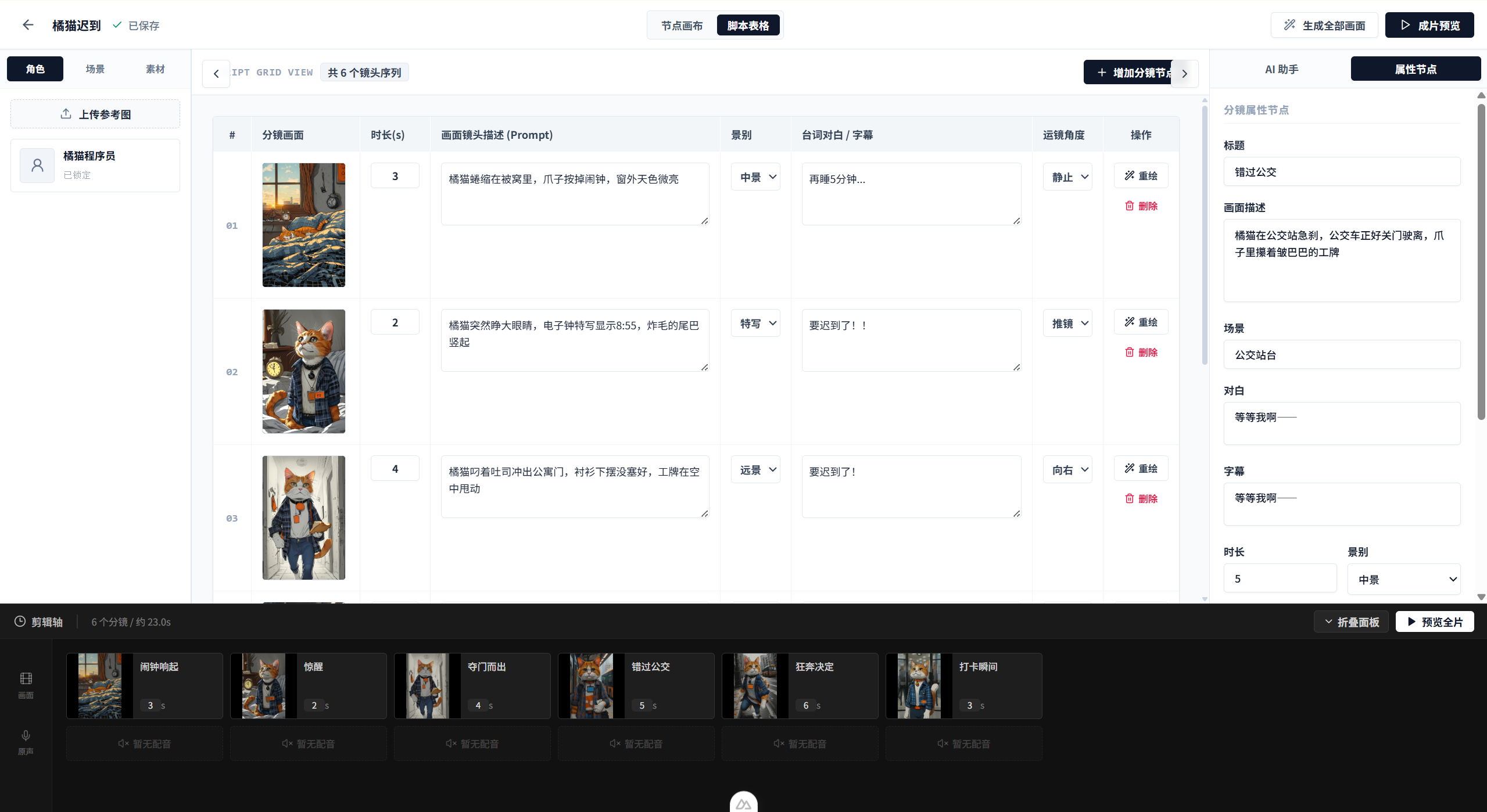This screenshot has width=1487, height=812.
Task: Delete storyboard row 03
Action: (1141, 498)
